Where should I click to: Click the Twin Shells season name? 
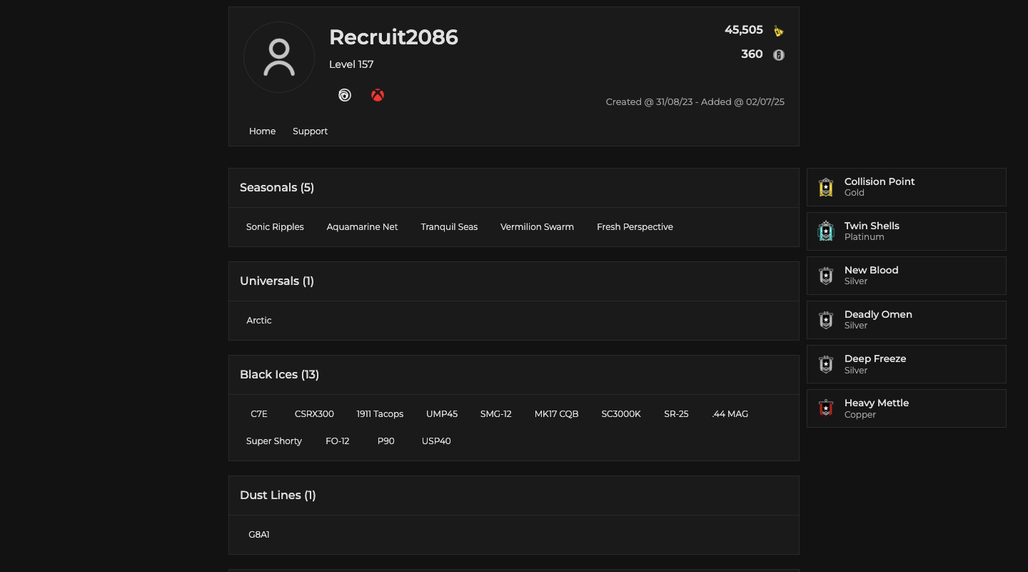pyautogui.click(x=872, y=226)
